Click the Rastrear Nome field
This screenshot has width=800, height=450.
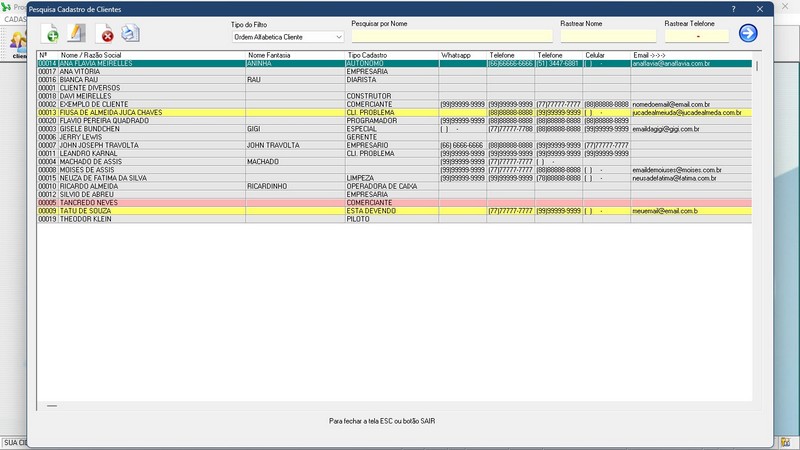608,36
